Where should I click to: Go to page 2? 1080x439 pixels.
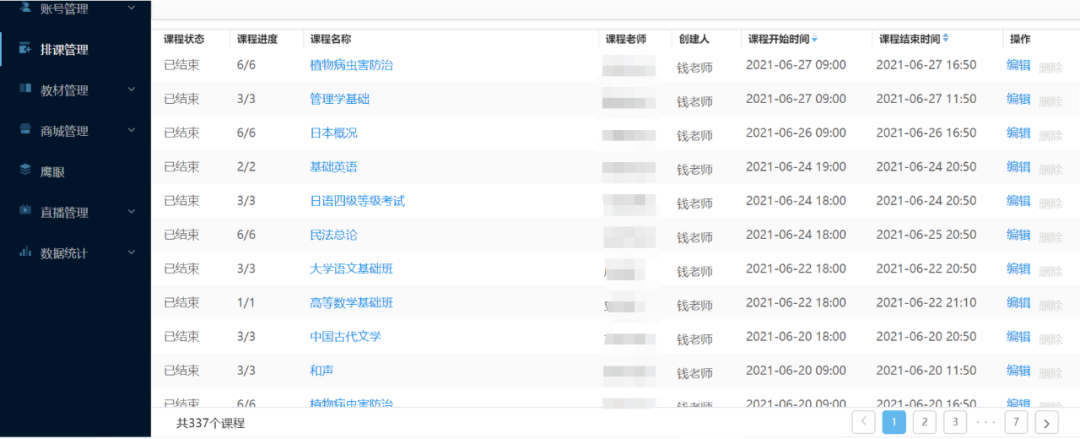[x=924, y=422]
